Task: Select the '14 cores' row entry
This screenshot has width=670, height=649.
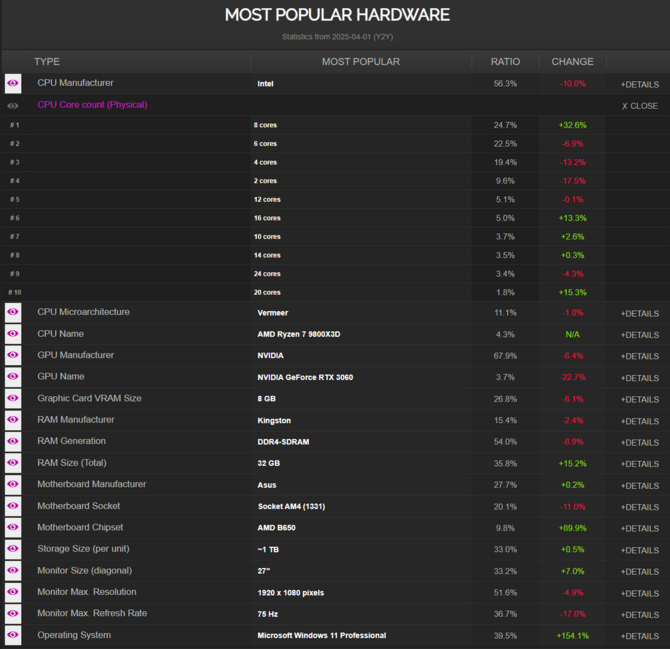Action: pyautogui.click(x=267, y=255)
